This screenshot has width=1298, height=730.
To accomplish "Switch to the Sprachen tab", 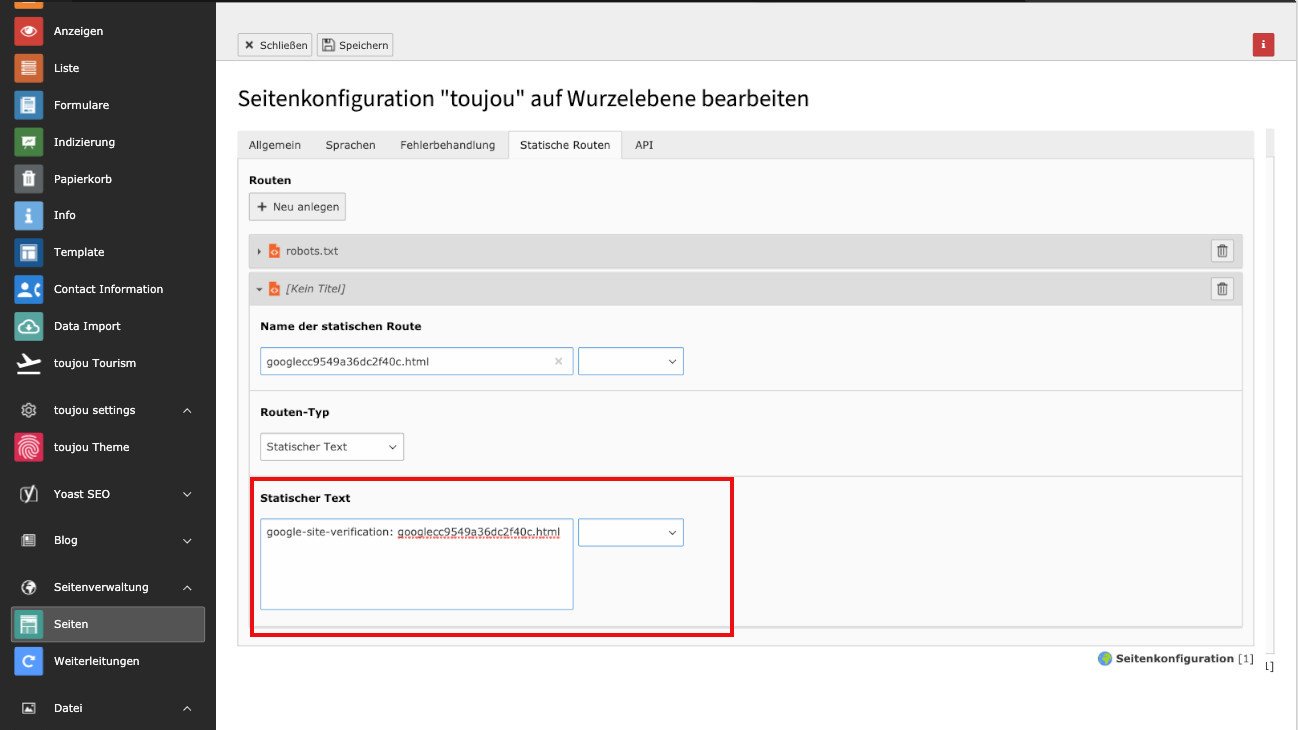I will click(350, 145).
